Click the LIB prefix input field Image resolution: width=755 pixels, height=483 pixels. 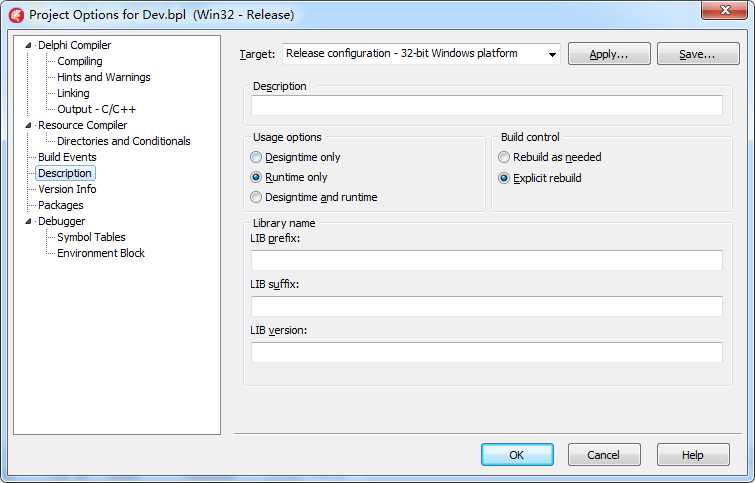pyautogui.click(x=486, y=260)
